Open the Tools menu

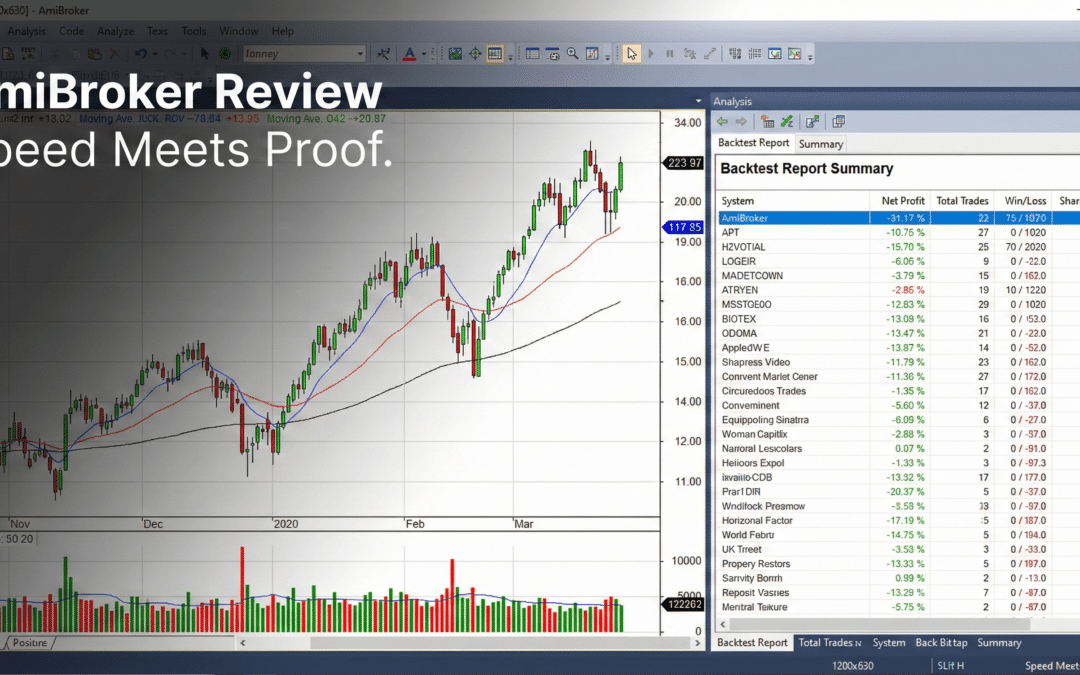point(194,31)
